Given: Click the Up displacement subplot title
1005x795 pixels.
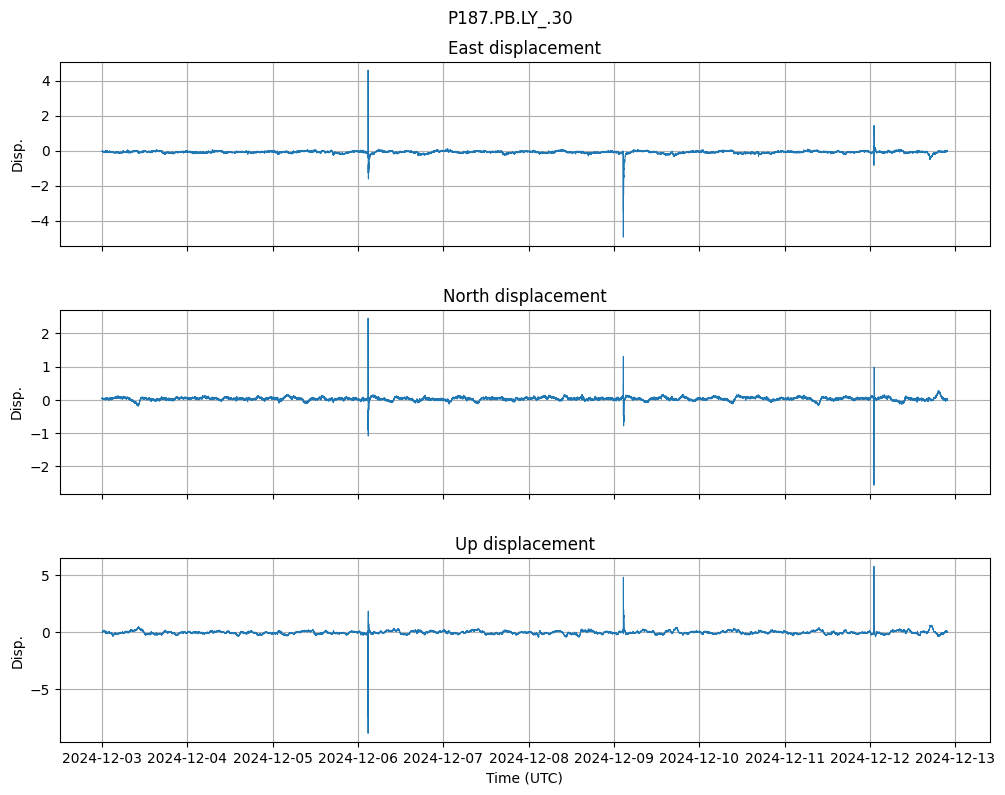Looking at the screenshot, I should coord(524,544).
